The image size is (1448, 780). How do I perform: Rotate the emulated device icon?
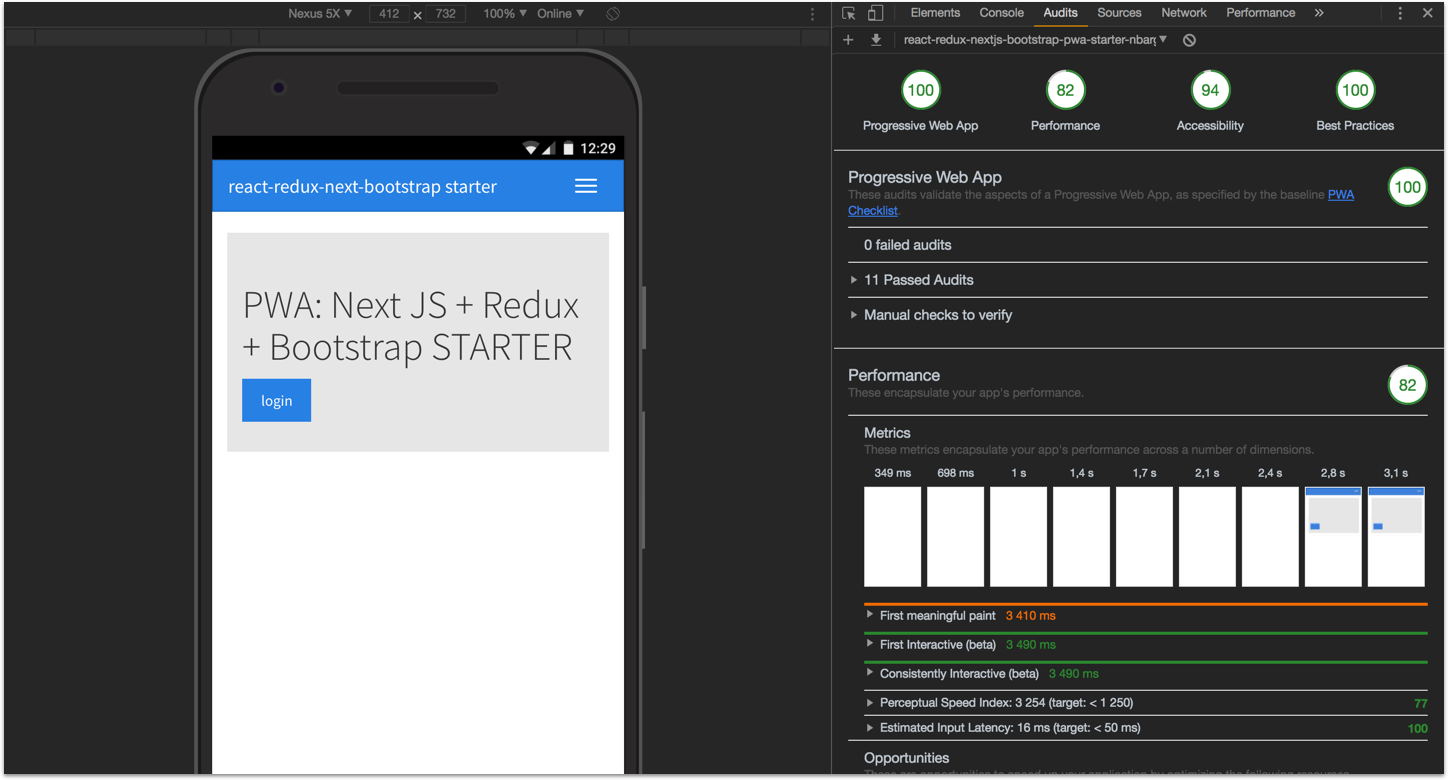click(x=613, y=14)
